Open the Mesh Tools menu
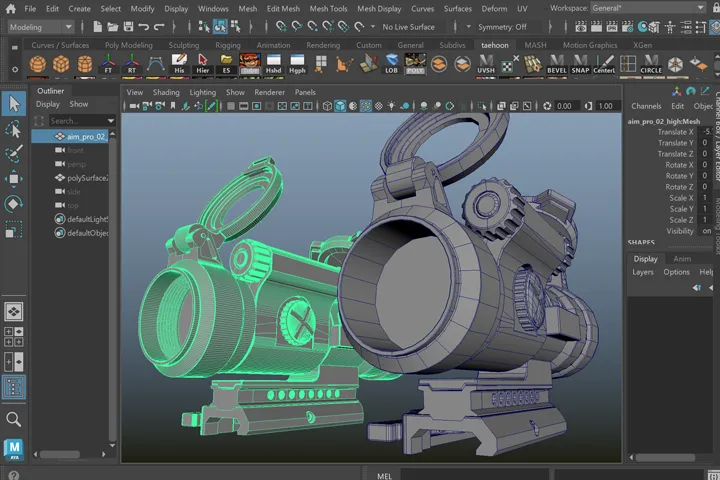 coord(328,9)
